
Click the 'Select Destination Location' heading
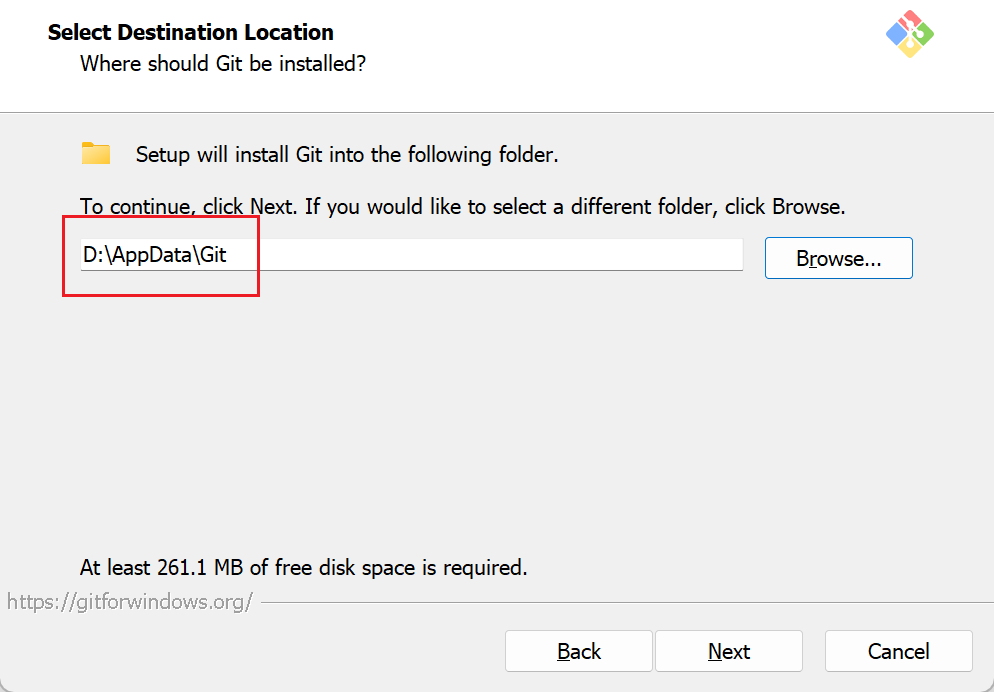191,32
